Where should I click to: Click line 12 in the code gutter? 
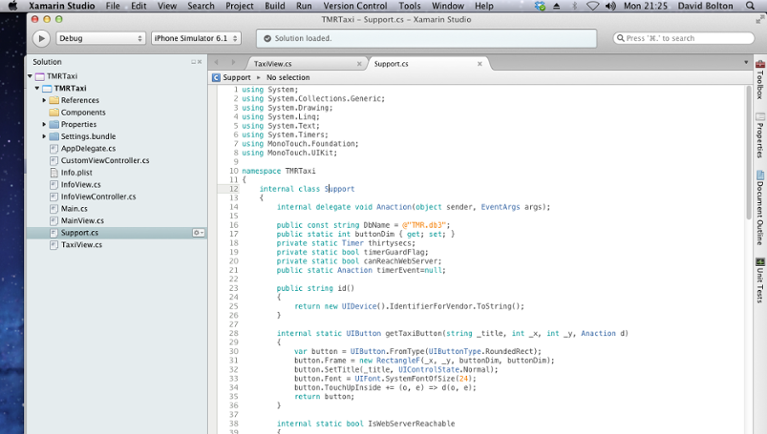[x=233, y=189]
